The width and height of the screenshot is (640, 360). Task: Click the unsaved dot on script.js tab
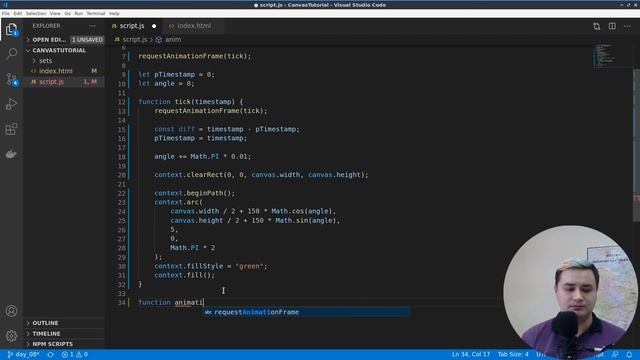coord(154,26)
